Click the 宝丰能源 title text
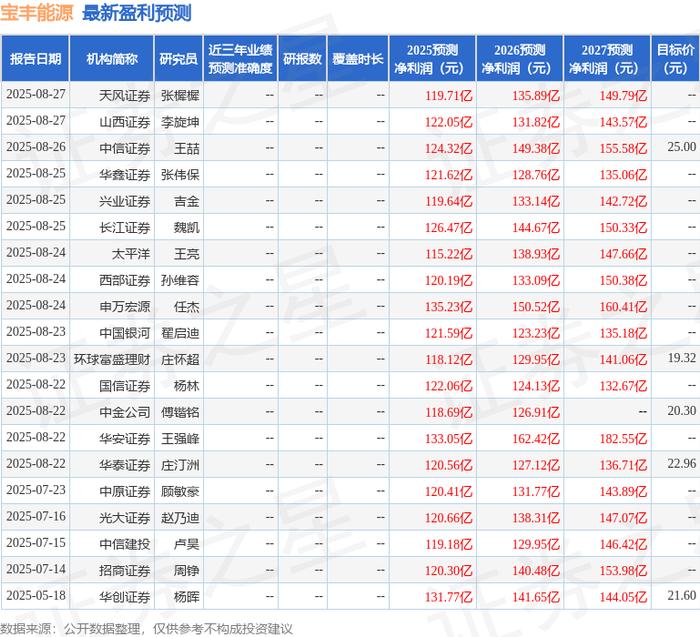The width and height of the screenshot is (700, 637). (37, 12)
